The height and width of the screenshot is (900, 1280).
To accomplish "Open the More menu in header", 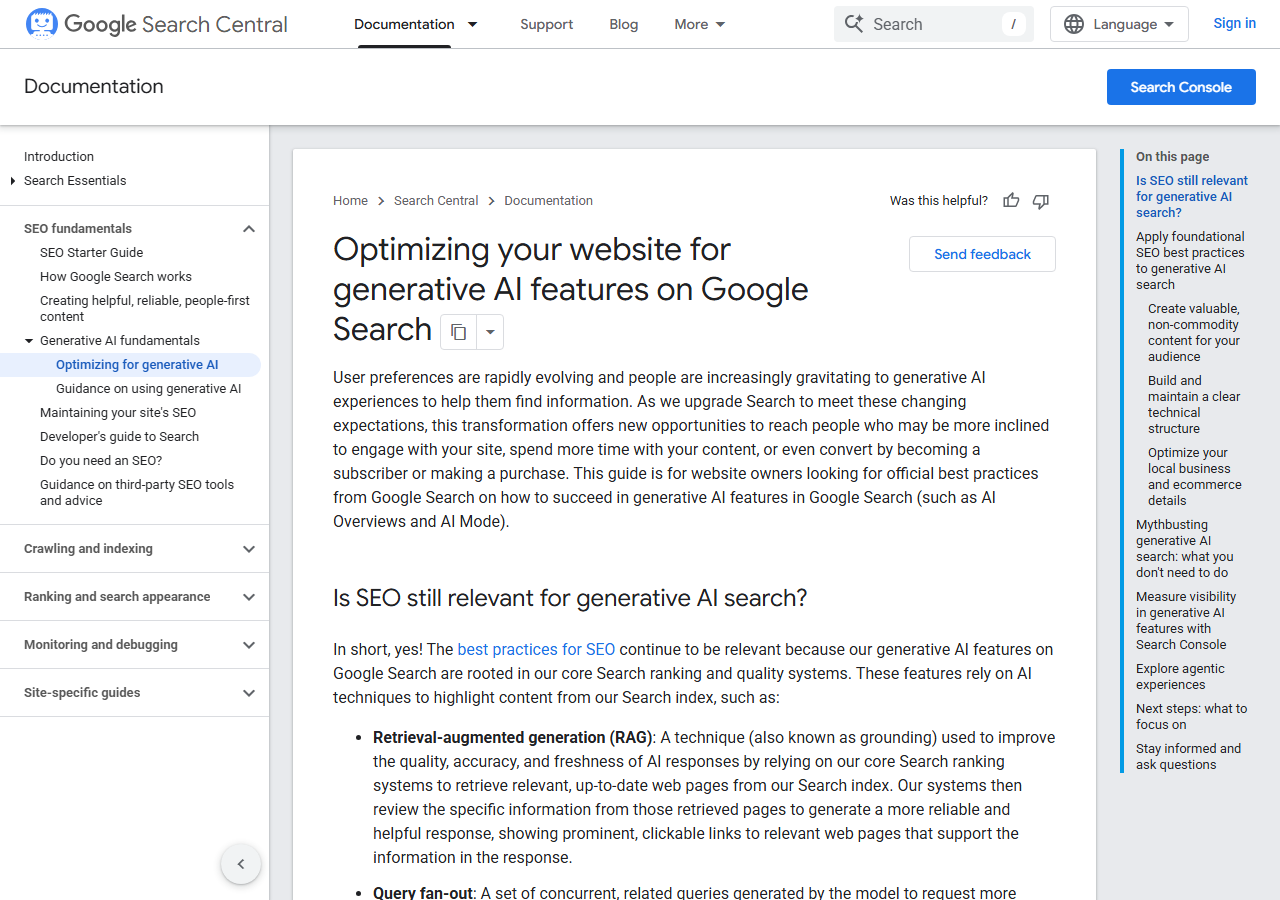I will (700, 24).
